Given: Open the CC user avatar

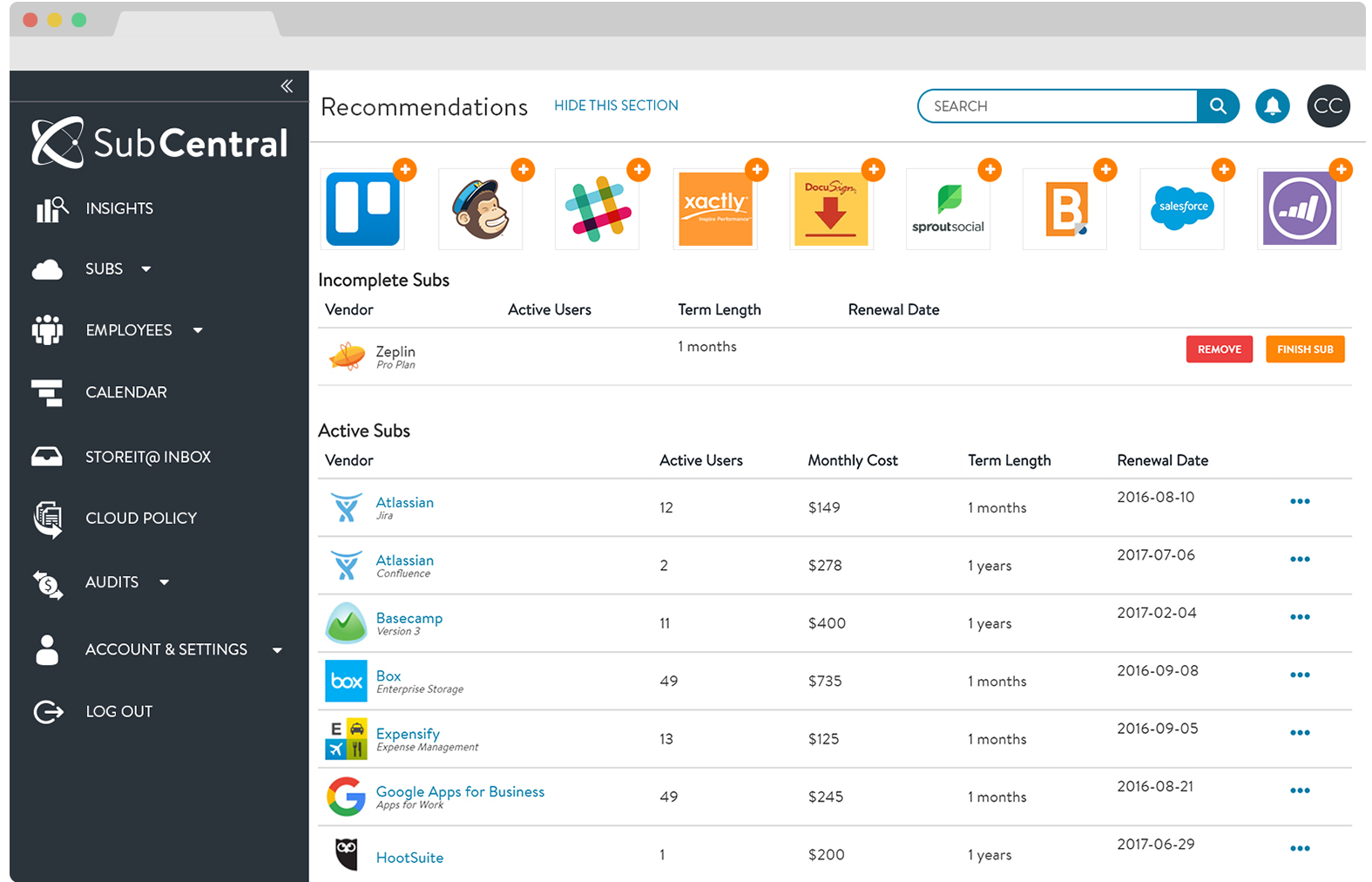Looking at the screenshot, I should 1328,106.
